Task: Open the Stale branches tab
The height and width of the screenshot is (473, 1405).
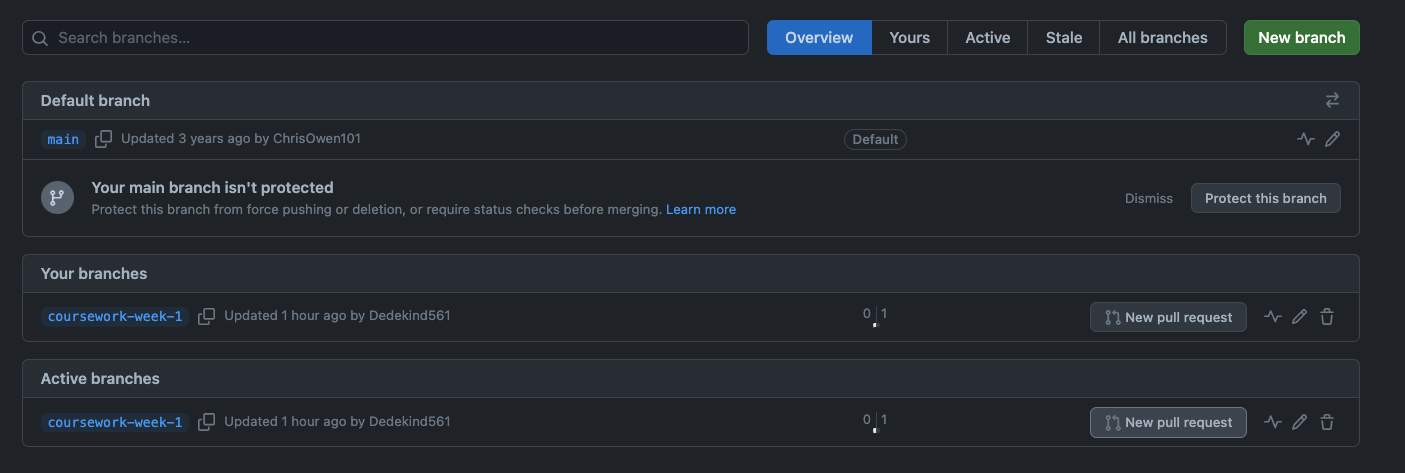Action: pyautogui.click(x=1063, y=38)
